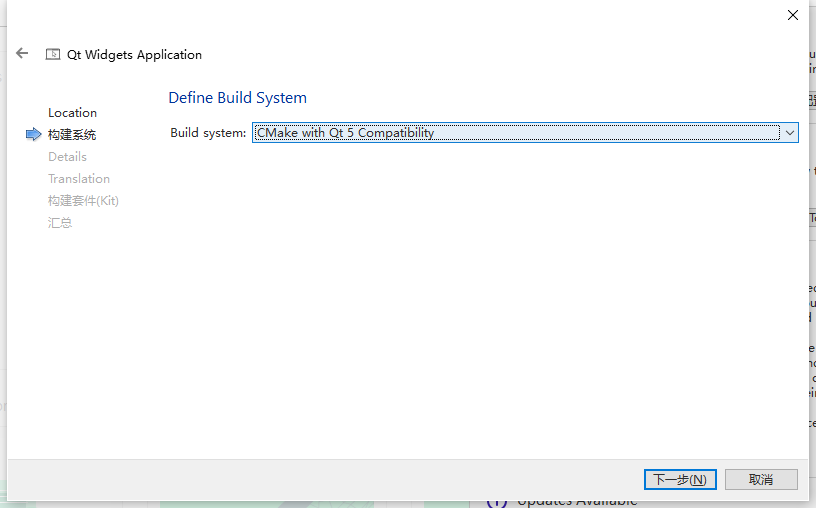Go back using the left arrow

[x=22, y=53]
